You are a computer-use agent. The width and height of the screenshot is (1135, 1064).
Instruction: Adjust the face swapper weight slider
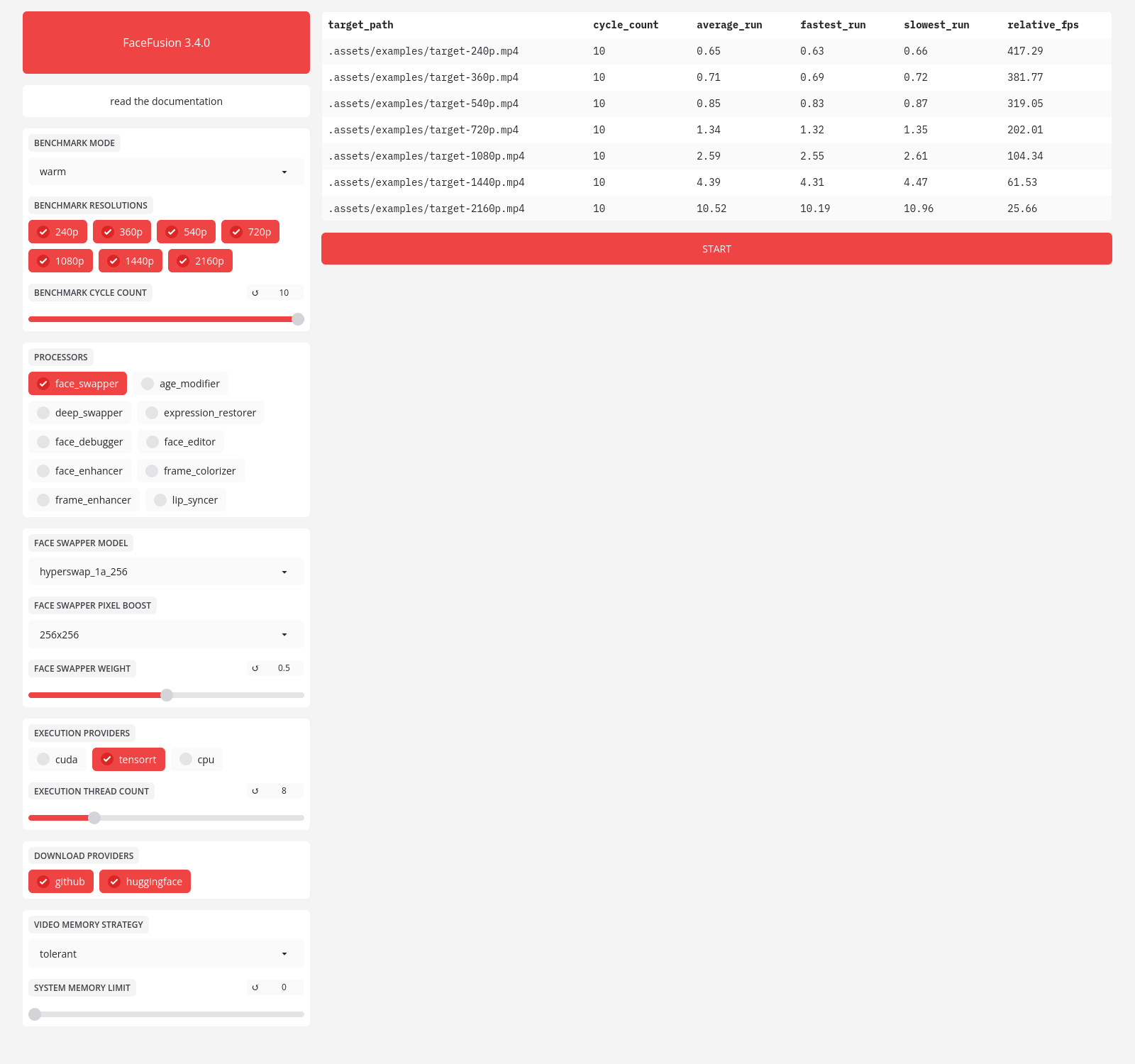pyautogui.click(x=166, y=695)
